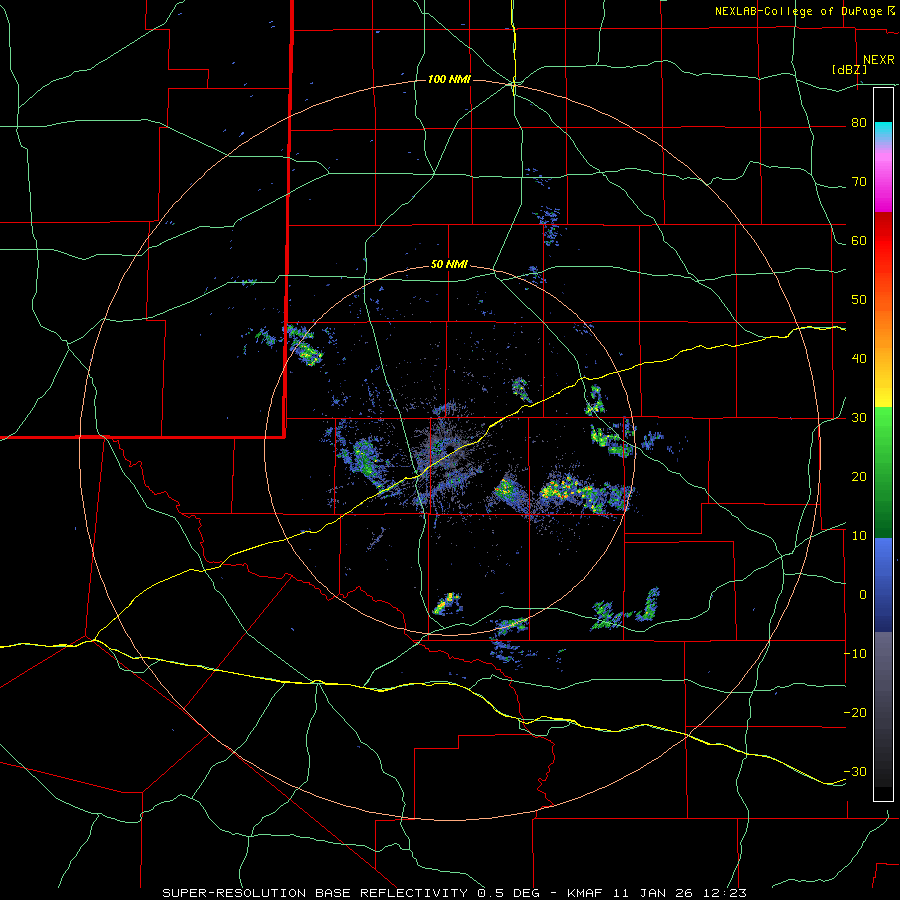Select the -10 dBZ scale label
Screen dimensions: 900x900
(x=855, y=654)
